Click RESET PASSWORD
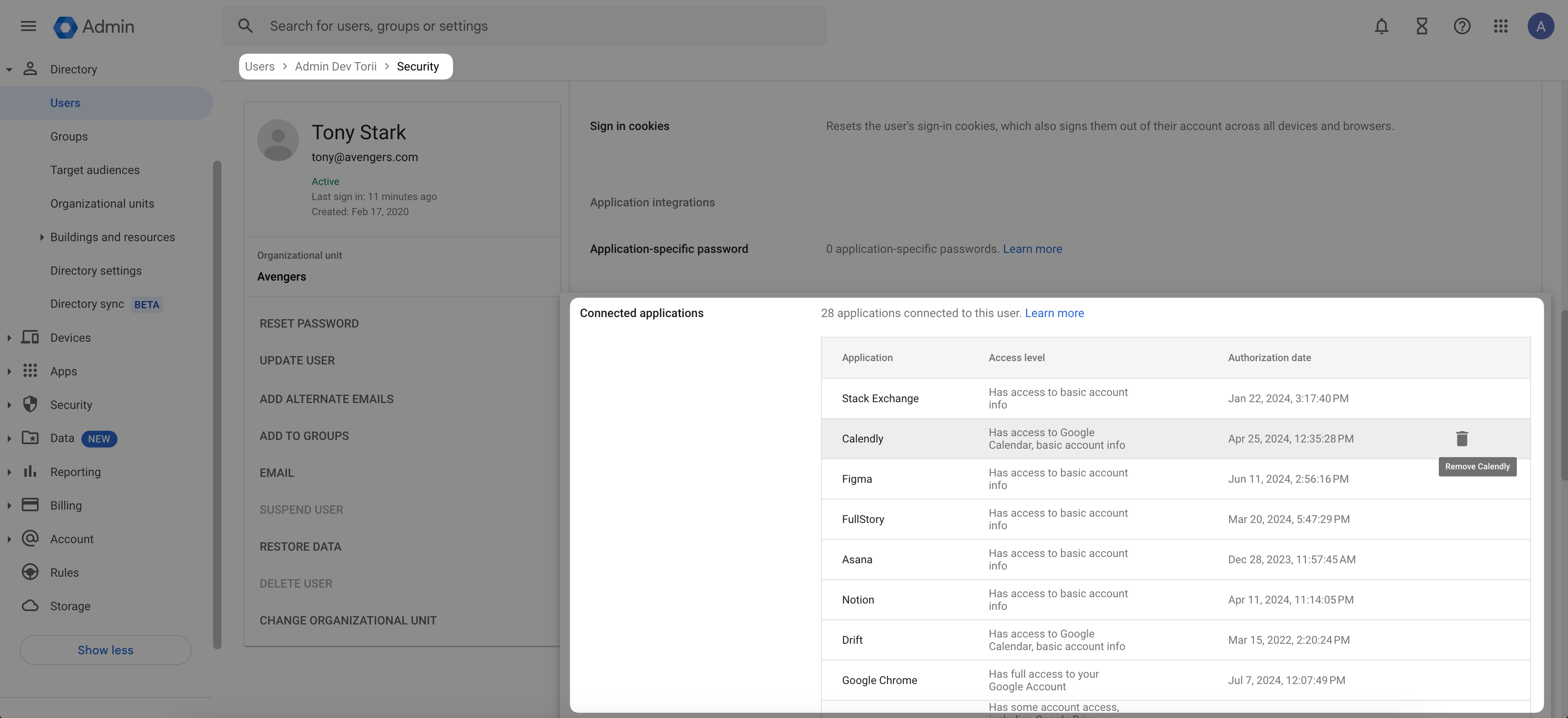Viewport: 1568px width, 718px height. pos(309,324)
